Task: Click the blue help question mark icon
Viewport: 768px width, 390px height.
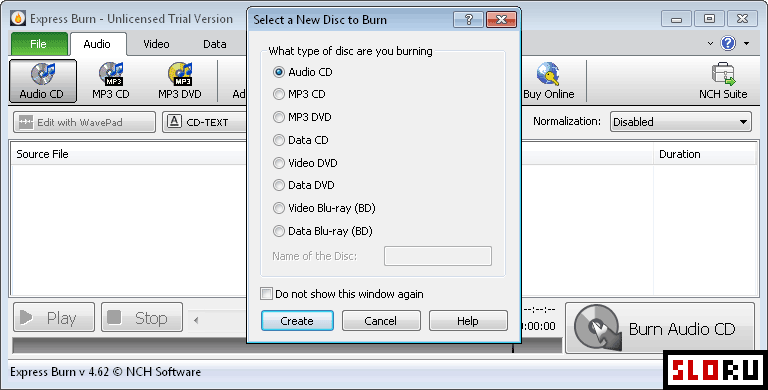Action: [x=728, y=43]
